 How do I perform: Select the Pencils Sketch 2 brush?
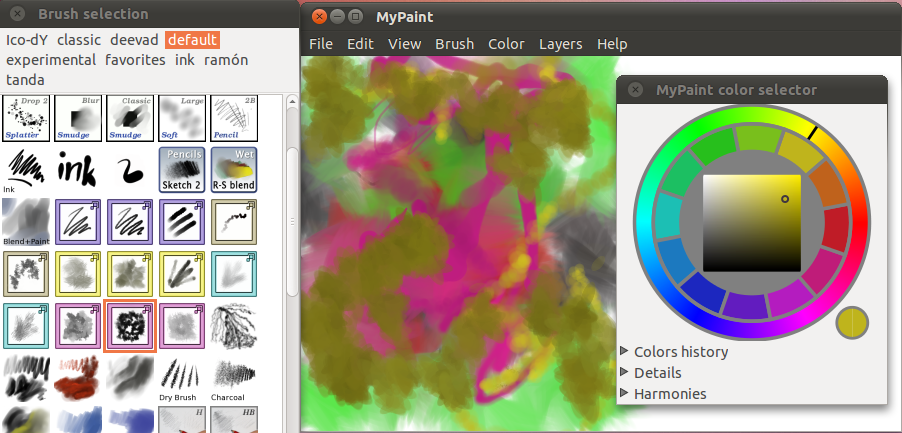[x=182, y=170]
